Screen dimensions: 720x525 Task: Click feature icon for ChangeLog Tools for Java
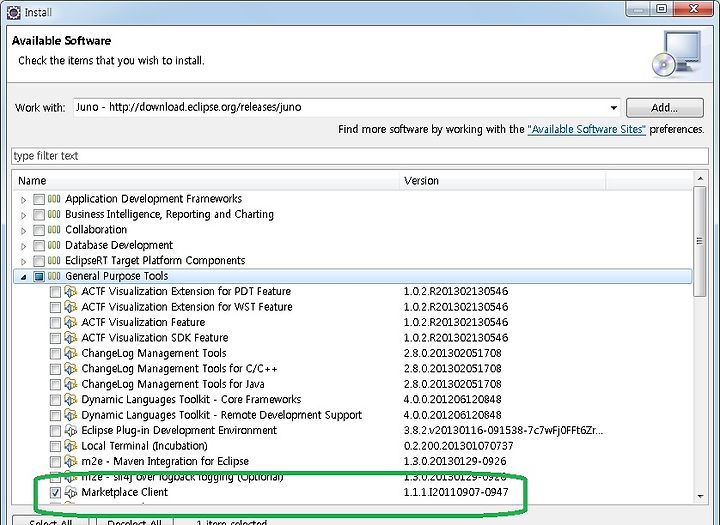point(70,384)
